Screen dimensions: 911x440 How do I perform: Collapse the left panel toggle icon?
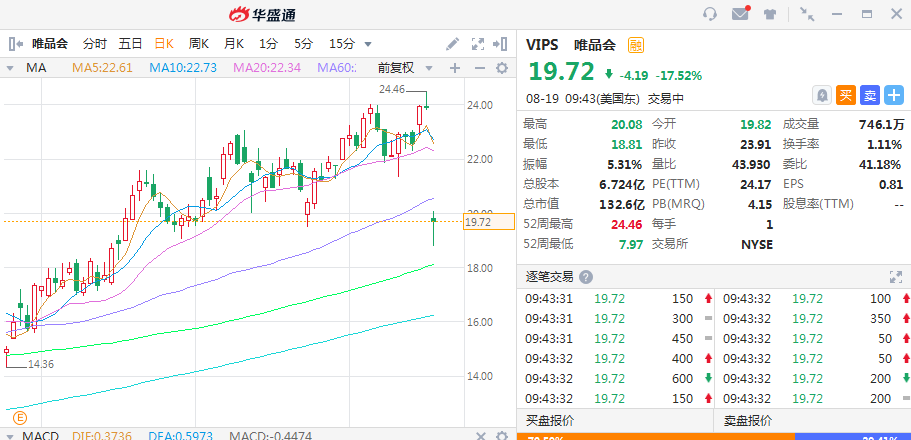16,44
